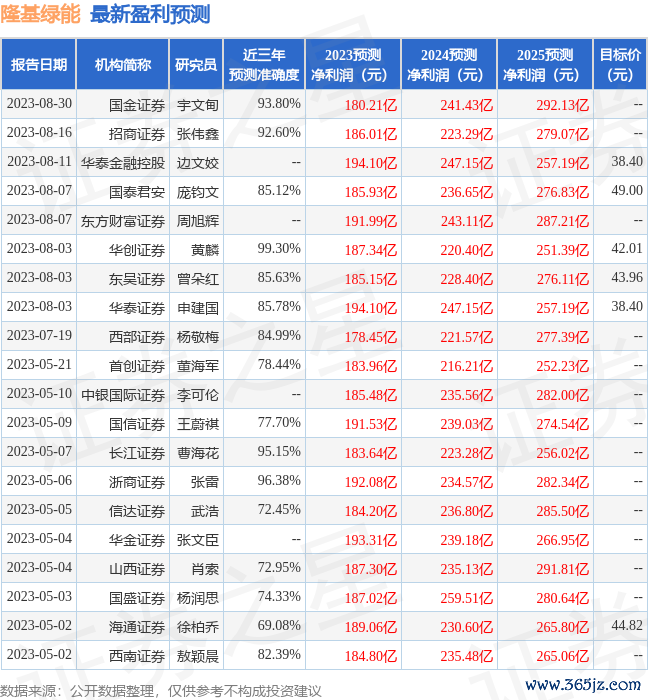
Task: Click the target price 44.82
Action: [627, 626]
